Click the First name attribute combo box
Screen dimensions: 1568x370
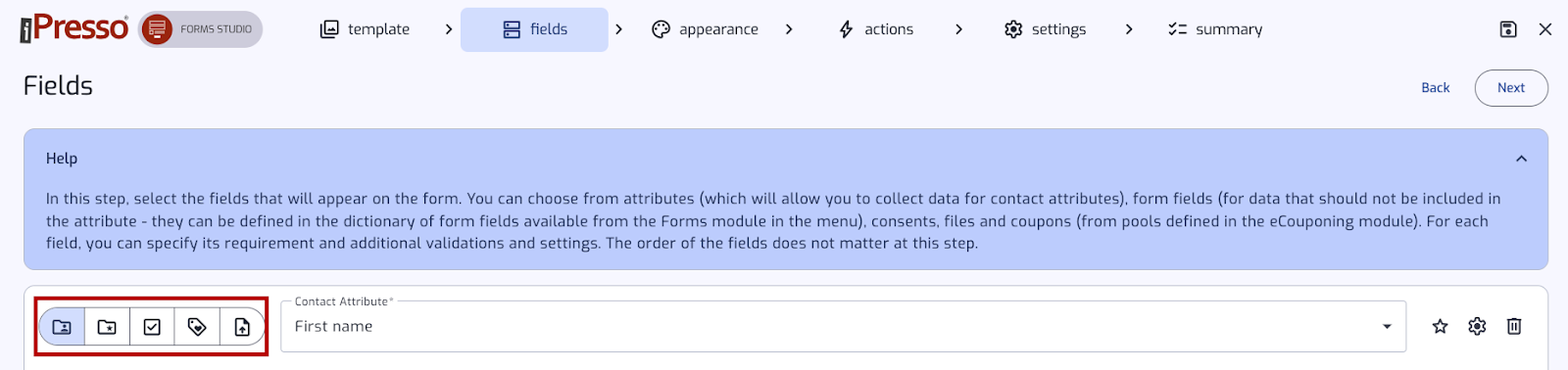[x=843, y=326]
